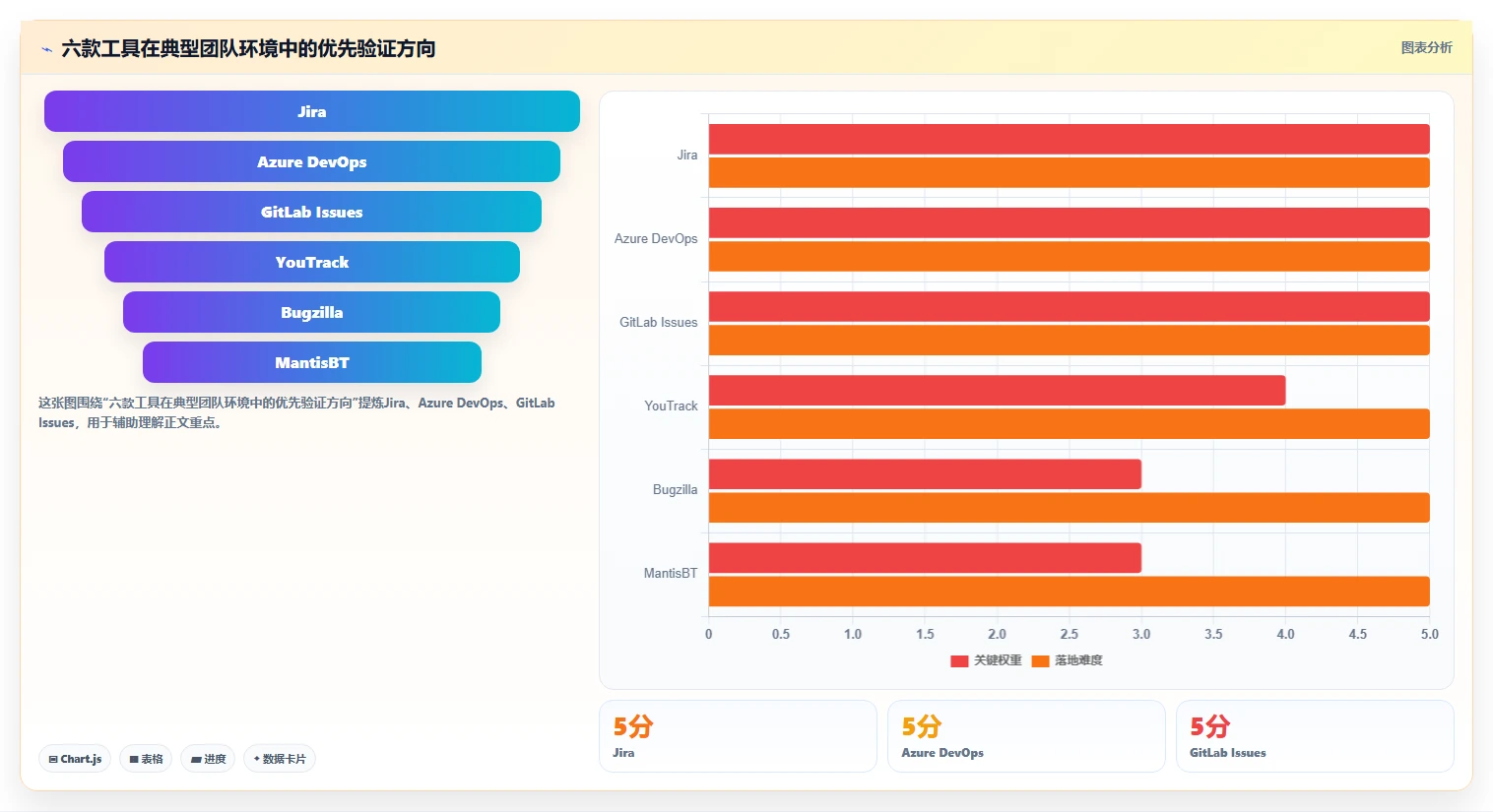Click the header icon beside the title
The image size is (1493, 812).
coord(46,49)
